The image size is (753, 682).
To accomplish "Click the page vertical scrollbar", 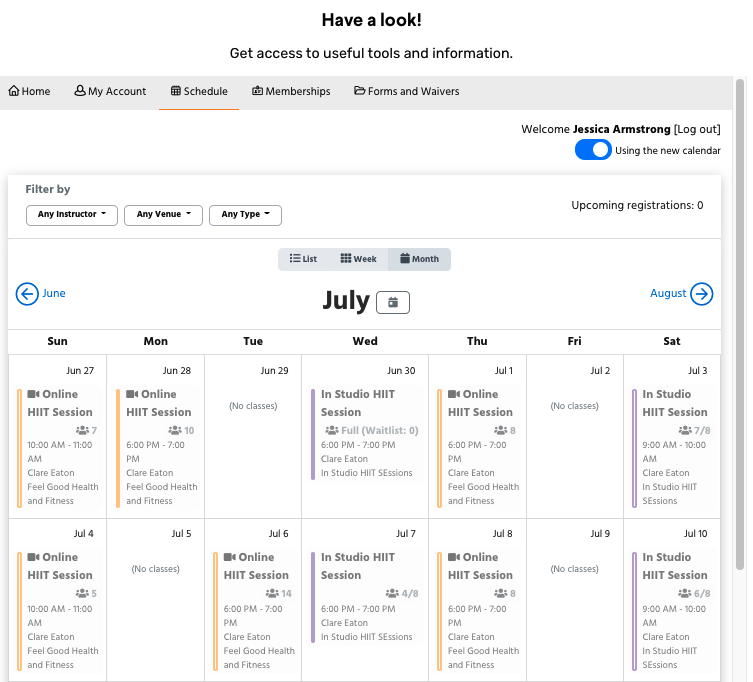I will point(740,324).
